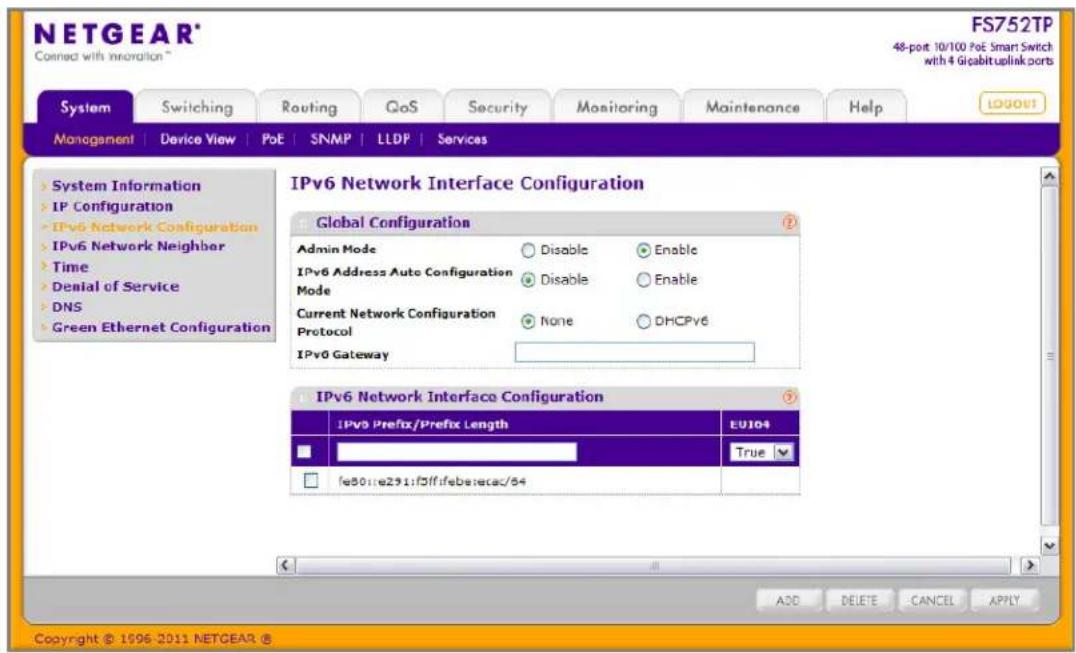Screen dimensions: 1076x653
Task: Click right arrow of horizontal scrollbar
Action: click(x=1029, y=566)
